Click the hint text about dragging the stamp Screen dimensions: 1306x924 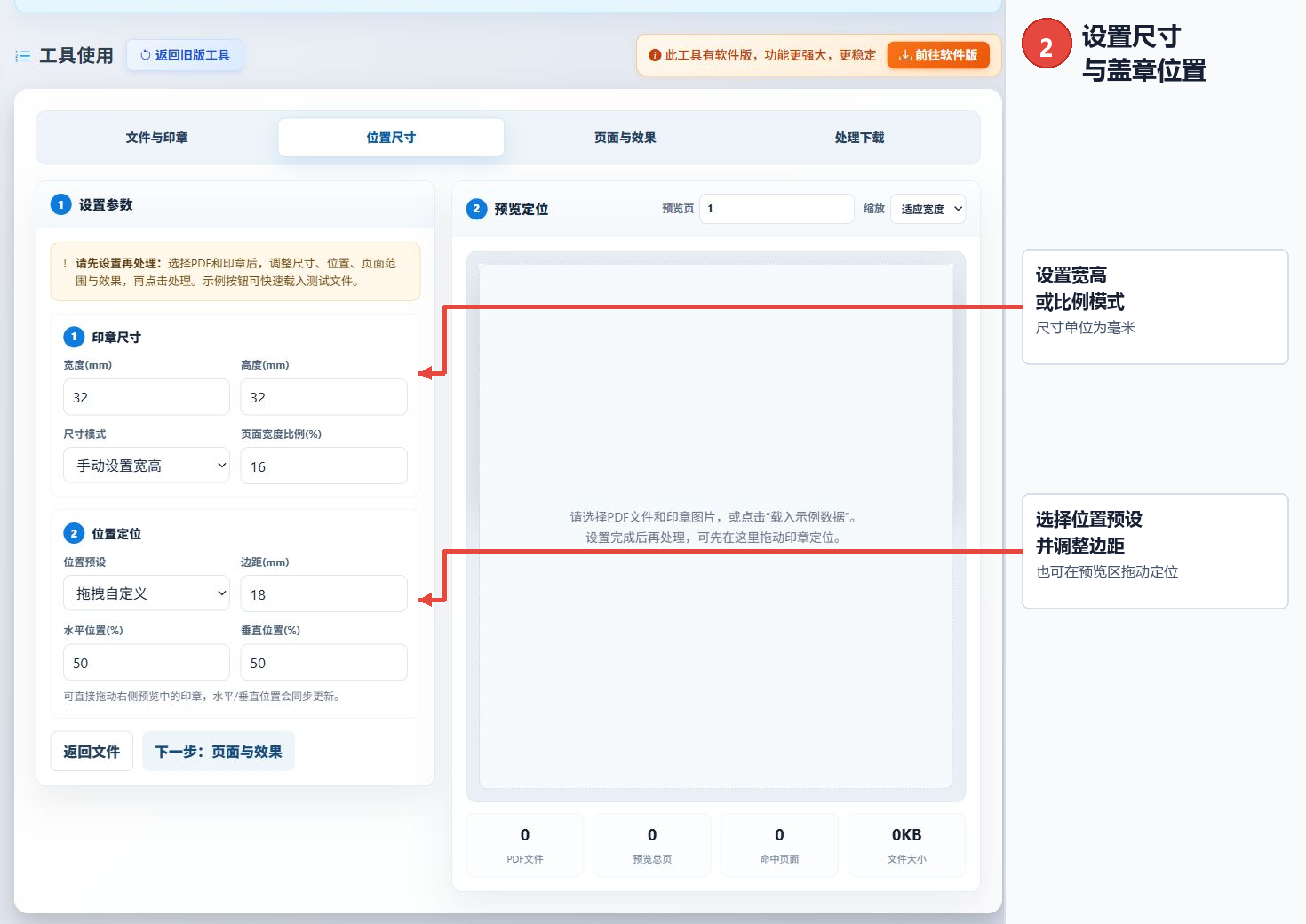[x=202, y=697]
